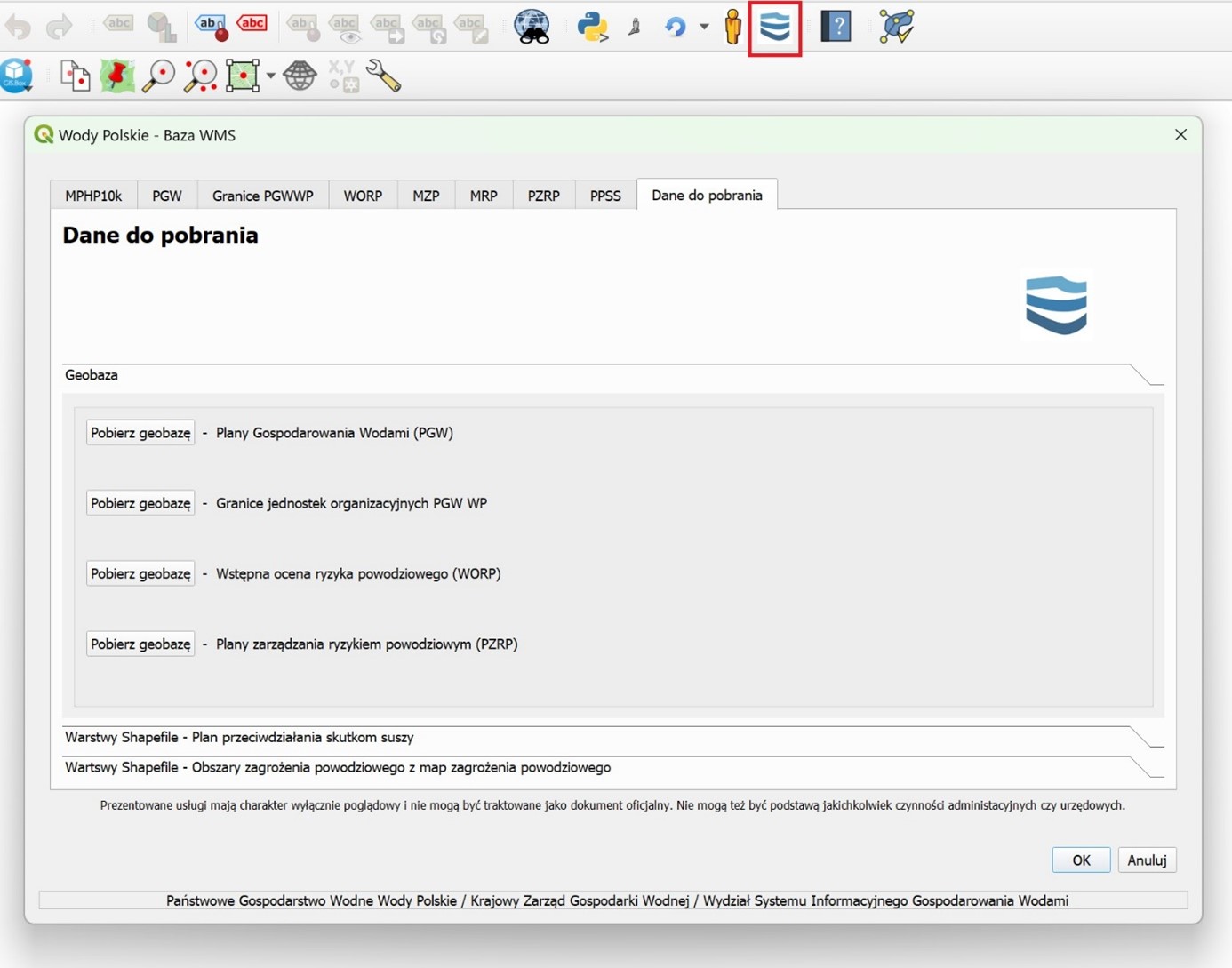Image resolution: width=1232 pixels, height=968 pixels.
Task: Open the Python console
Action: click(592, 27)
